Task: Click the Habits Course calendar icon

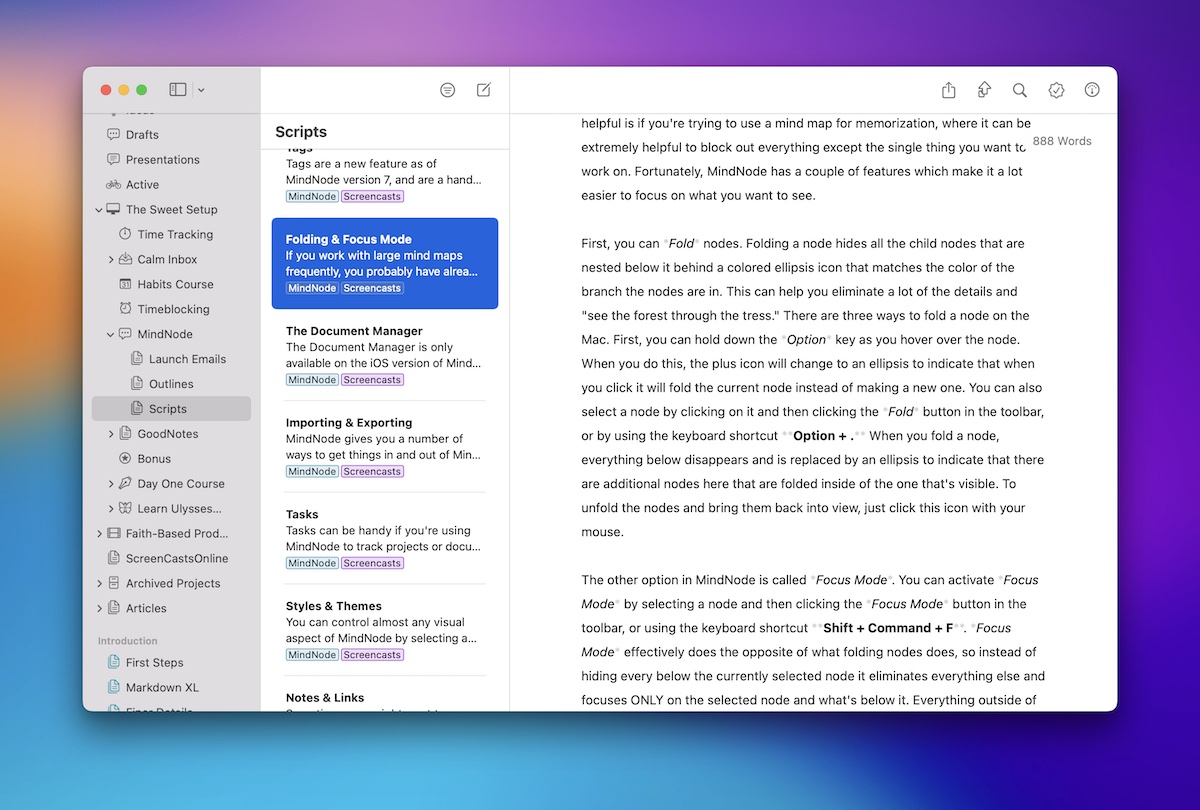Action: tap(125, 285)
